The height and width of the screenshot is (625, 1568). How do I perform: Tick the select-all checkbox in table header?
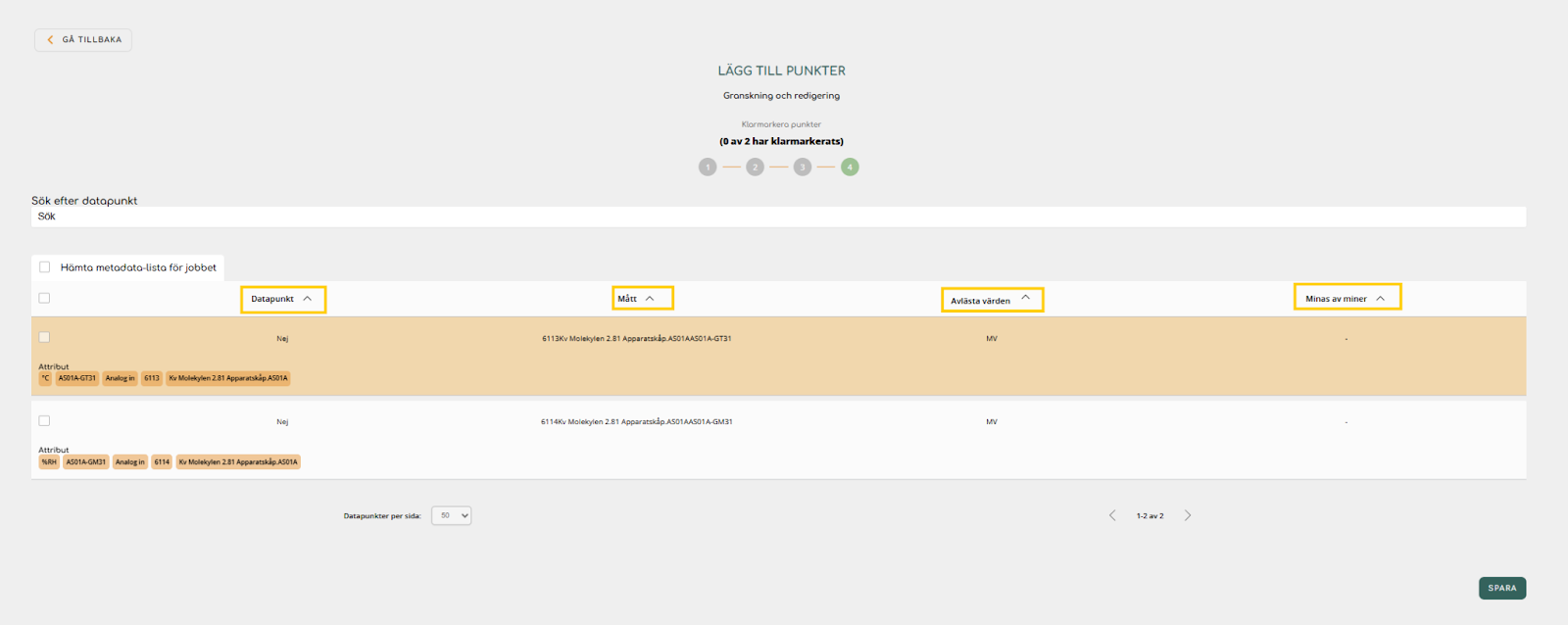(44, 299)
